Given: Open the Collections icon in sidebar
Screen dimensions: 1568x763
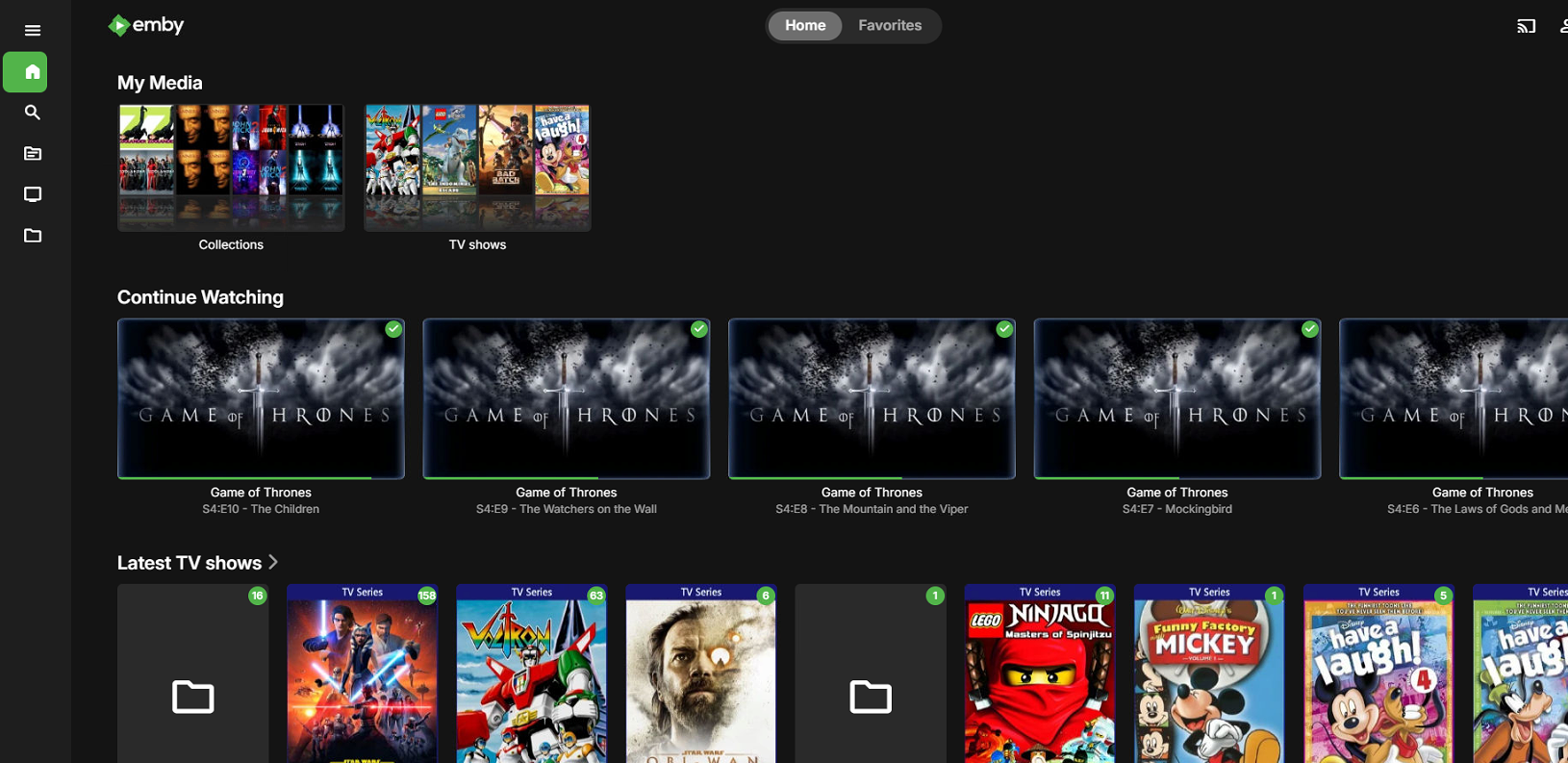Looking at the screenshot, I should (32, 154).
